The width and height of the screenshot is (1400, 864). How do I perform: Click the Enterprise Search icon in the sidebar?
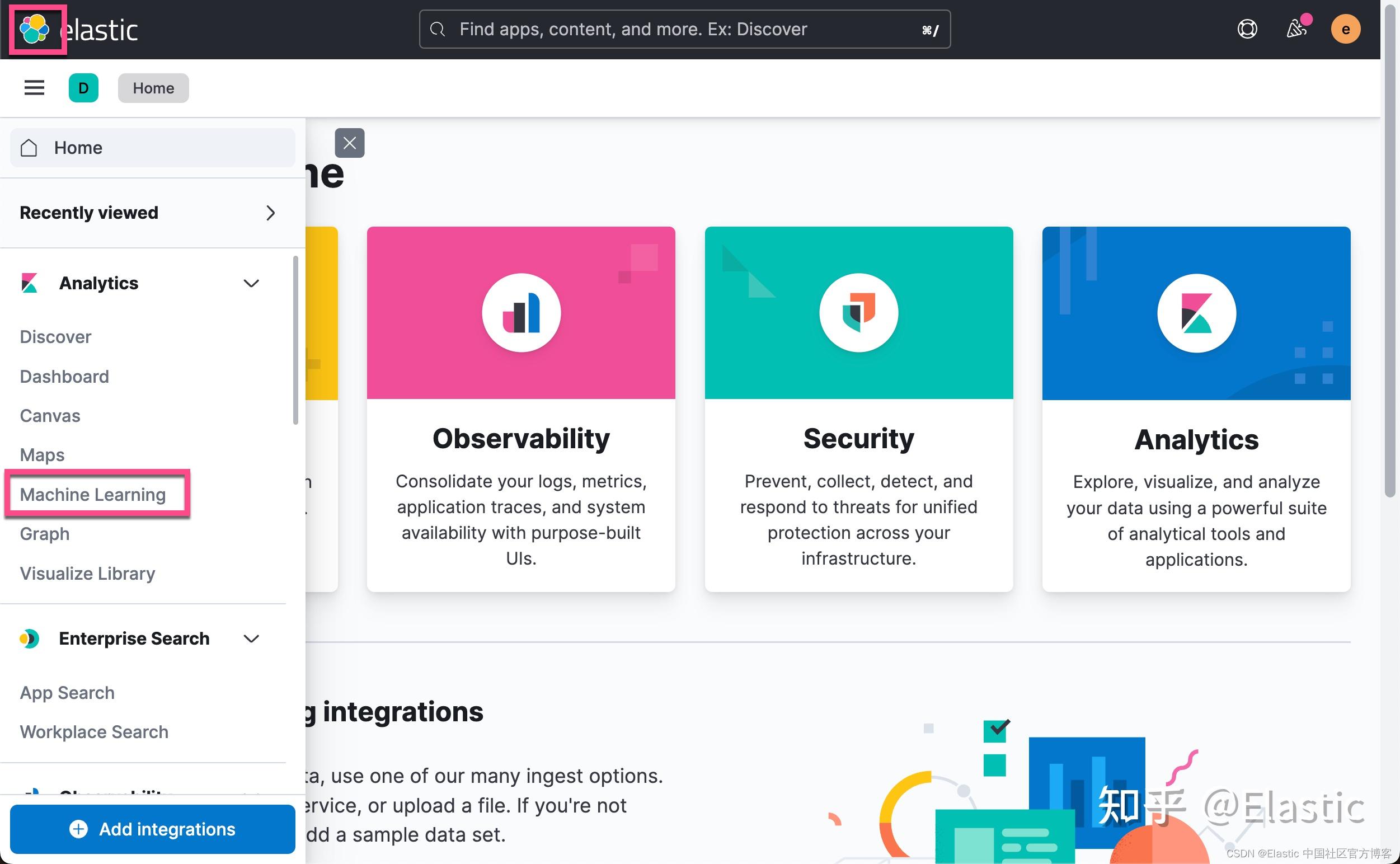click(29, 638)
